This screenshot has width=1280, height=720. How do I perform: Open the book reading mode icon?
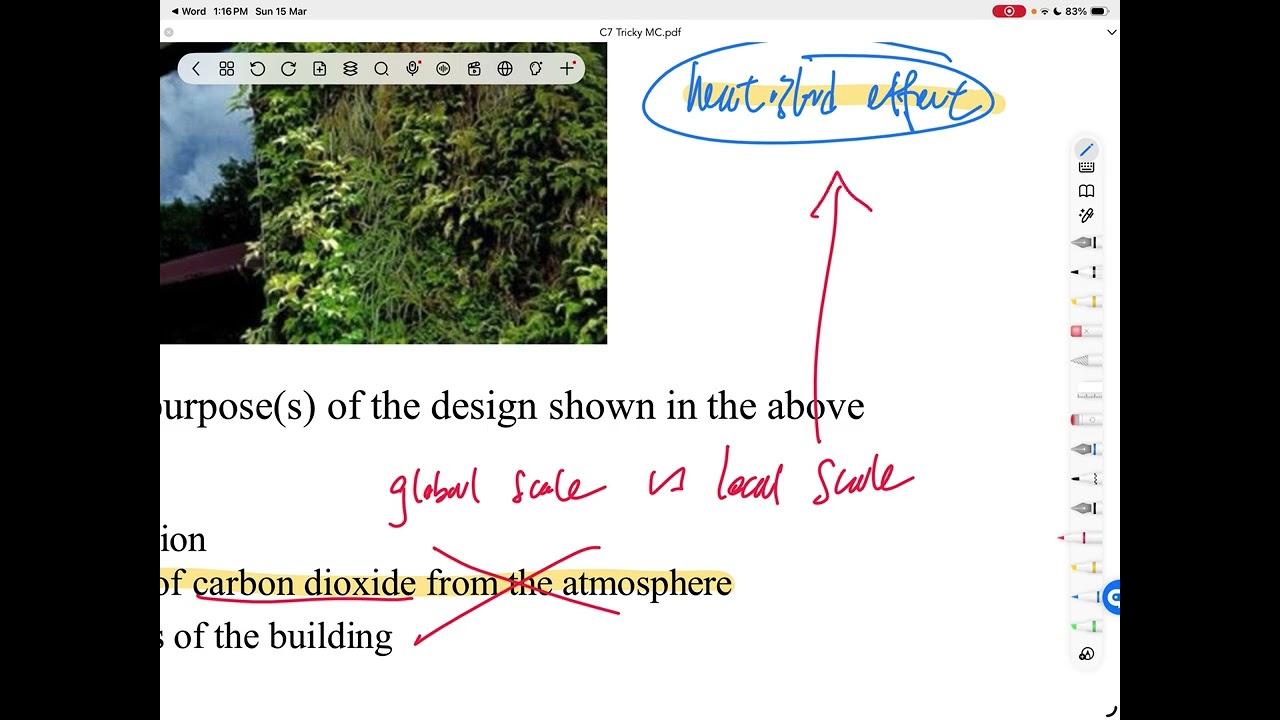1086,191
